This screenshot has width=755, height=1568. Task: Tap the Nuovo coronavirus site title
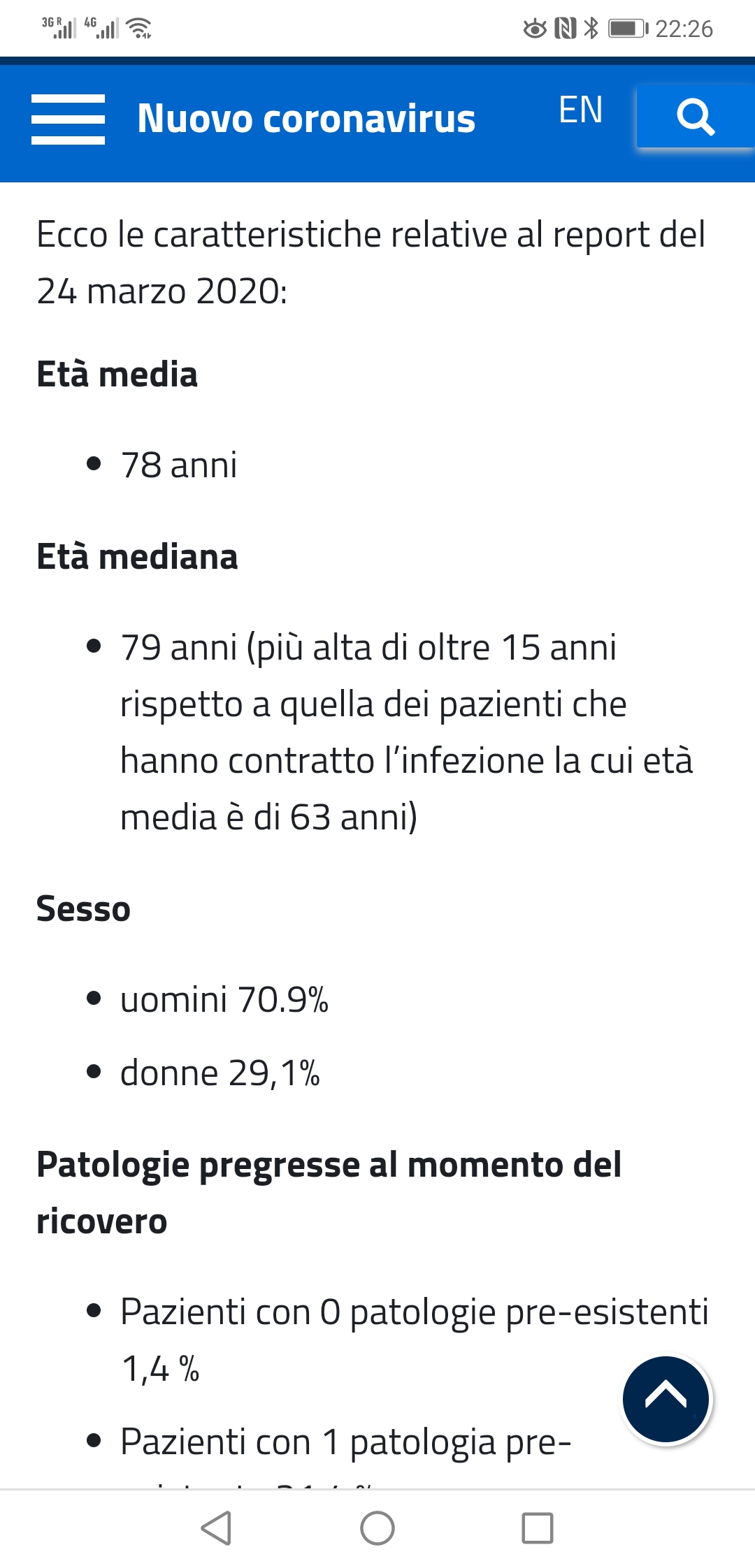[x=306, y=118]
